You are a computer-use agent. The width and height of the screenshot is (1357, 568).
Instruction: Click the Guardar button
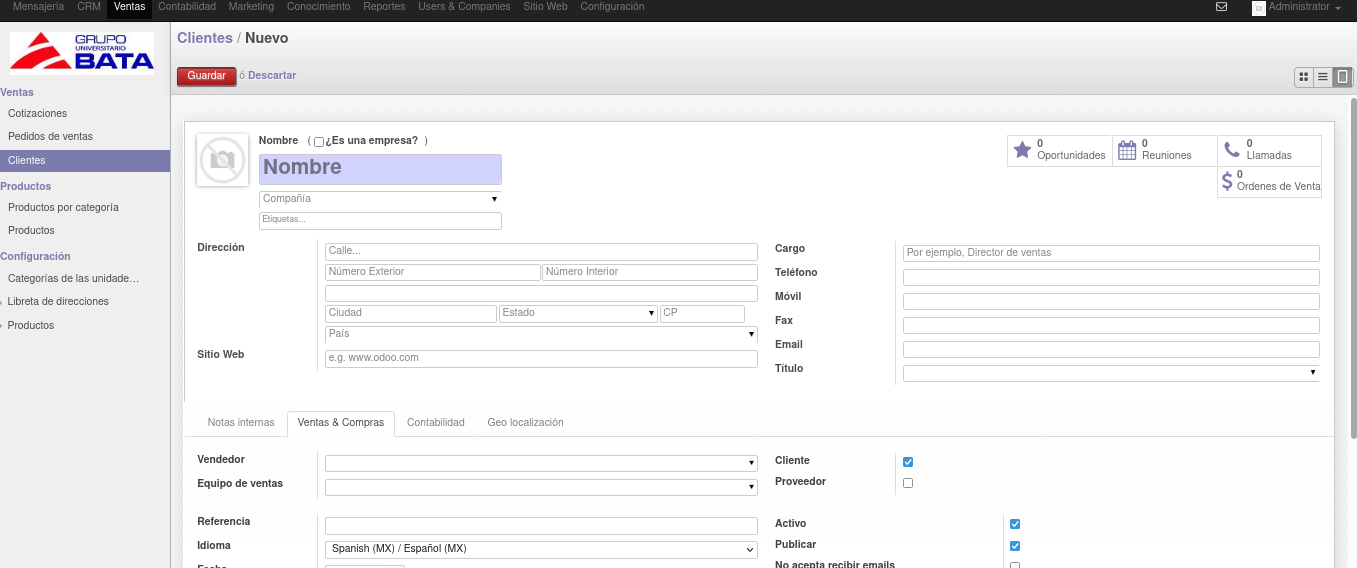[207, 76]
